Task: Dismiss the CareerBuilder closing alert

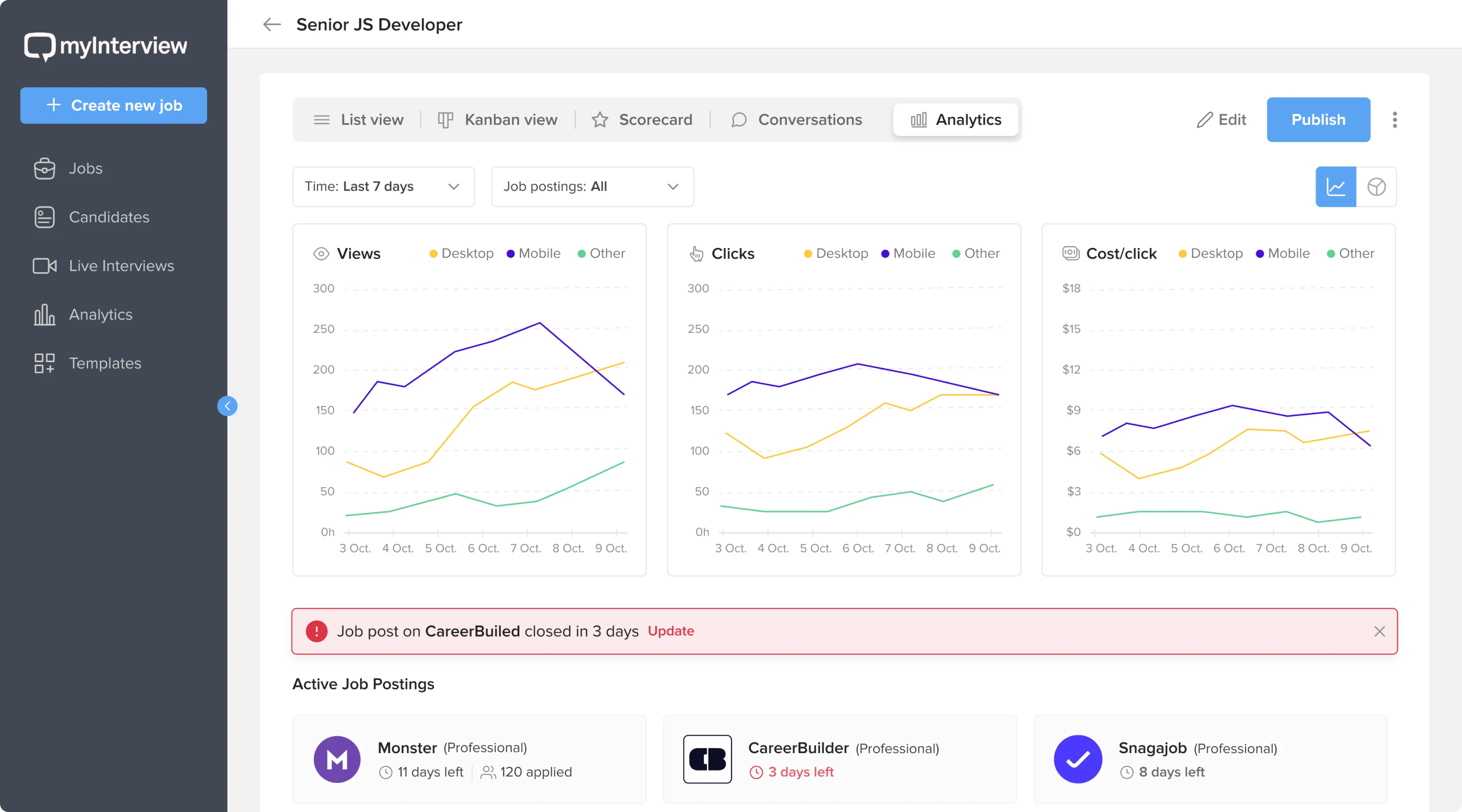Action: coord(1380,631)
